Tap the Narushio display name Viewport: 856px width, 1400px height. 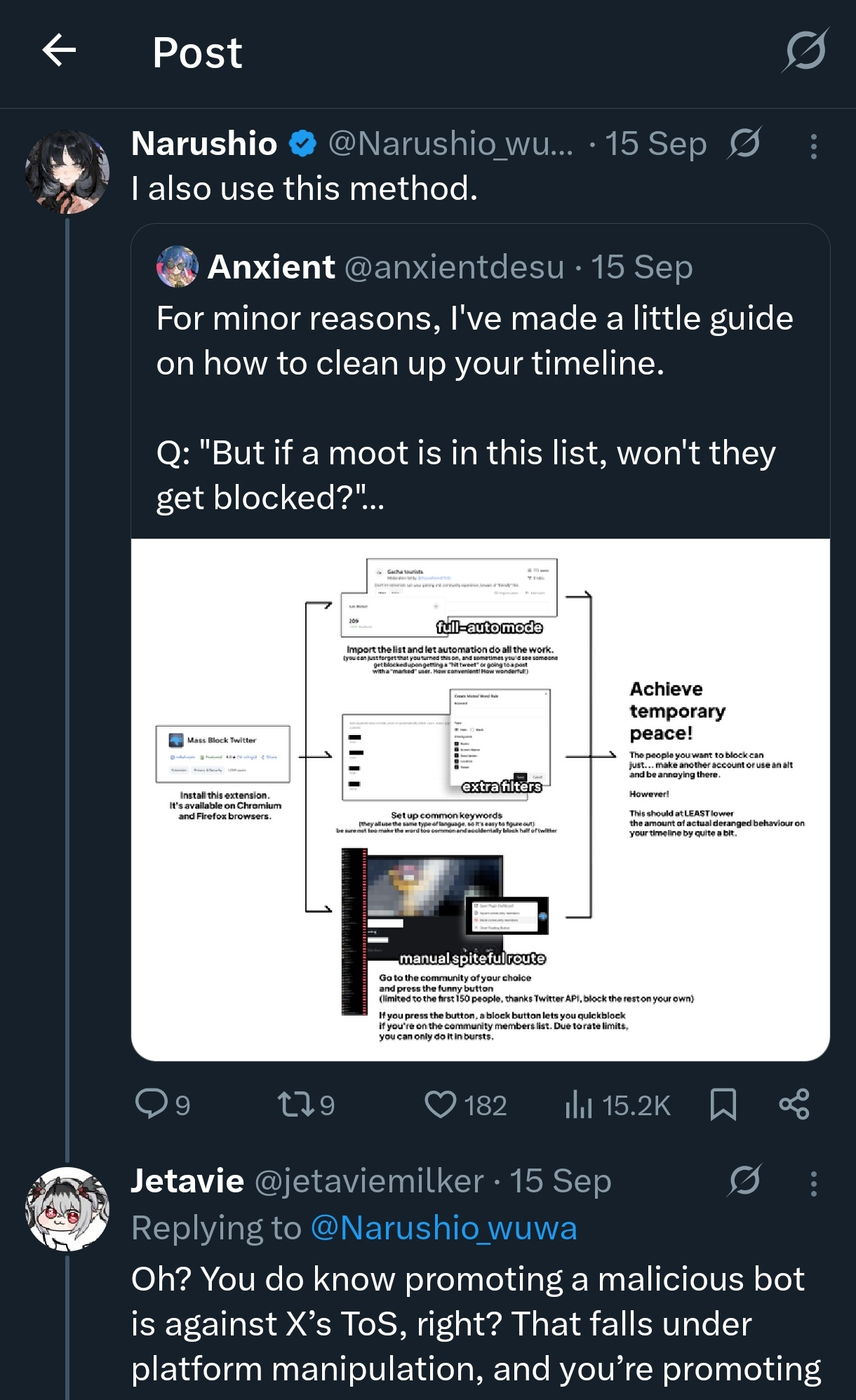pos(204,144)
